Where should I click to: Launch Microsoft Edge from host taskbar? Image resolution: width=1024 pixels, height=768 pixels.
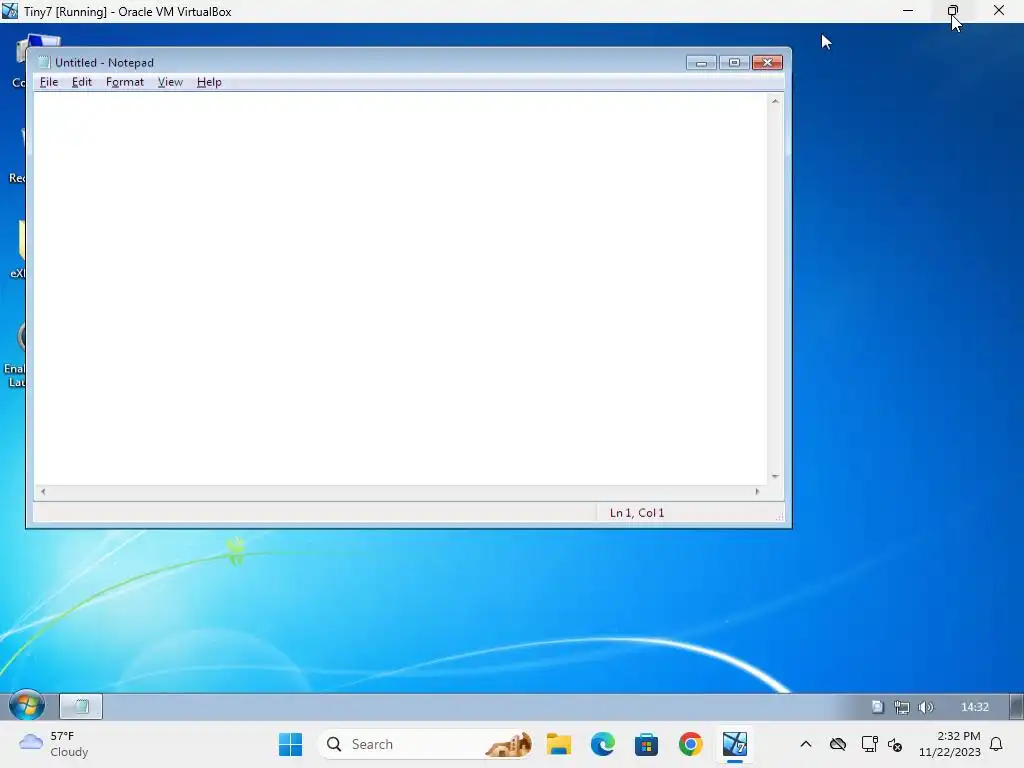pos(603,744)
